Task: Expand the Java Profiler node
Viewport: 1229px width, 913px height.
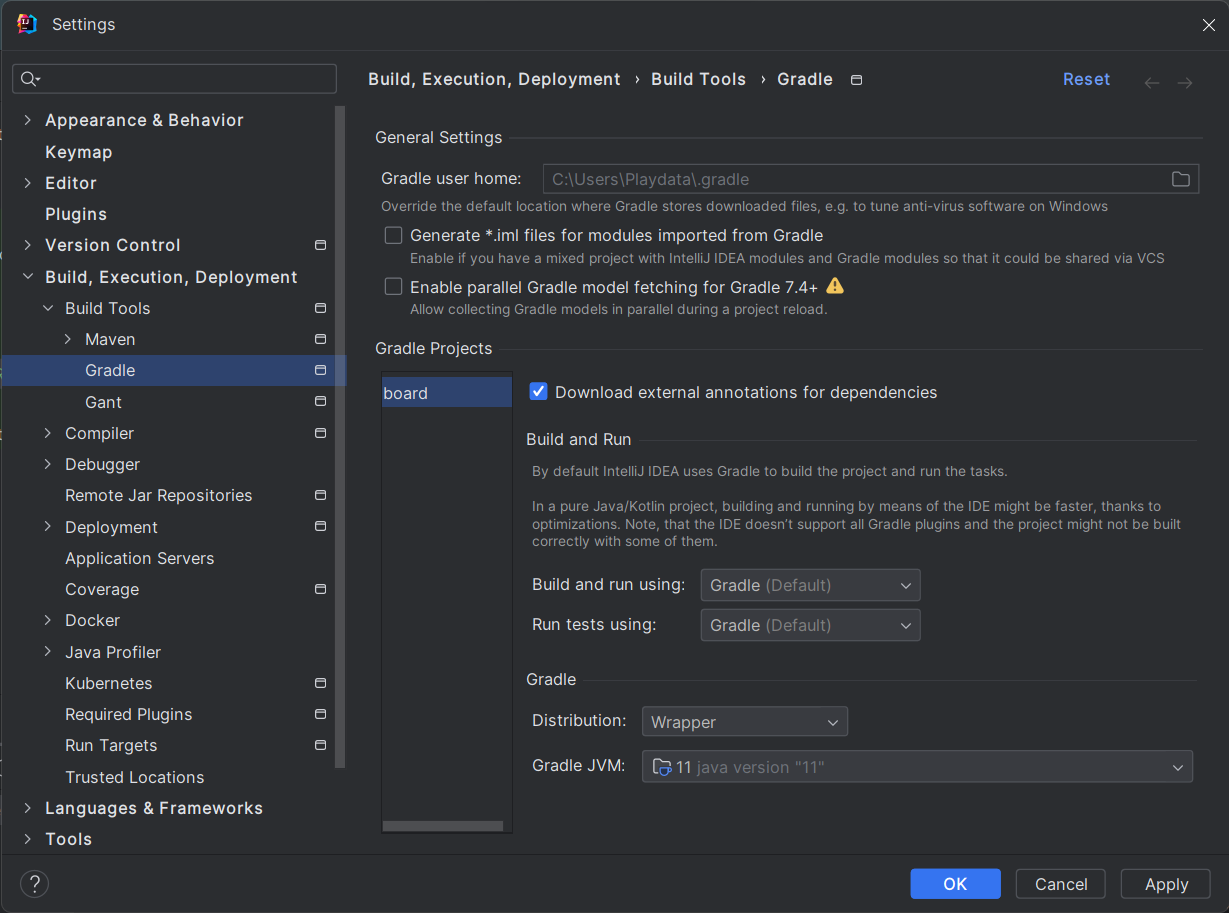Action: pos(47,652)
